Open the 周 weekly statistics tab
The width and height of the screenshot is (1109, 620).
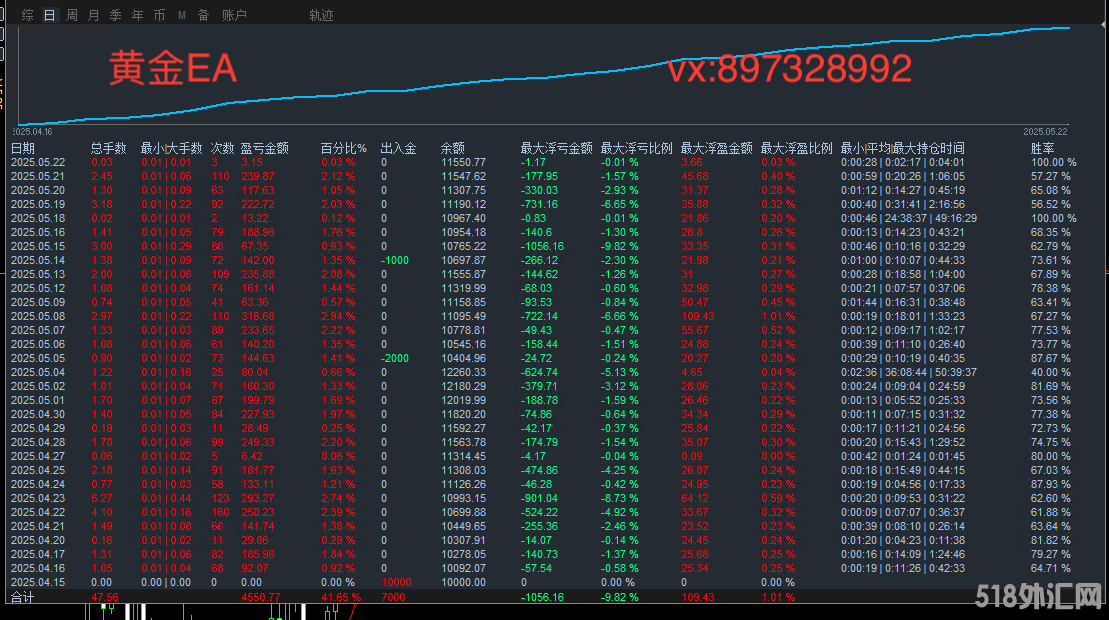[72, 15]
